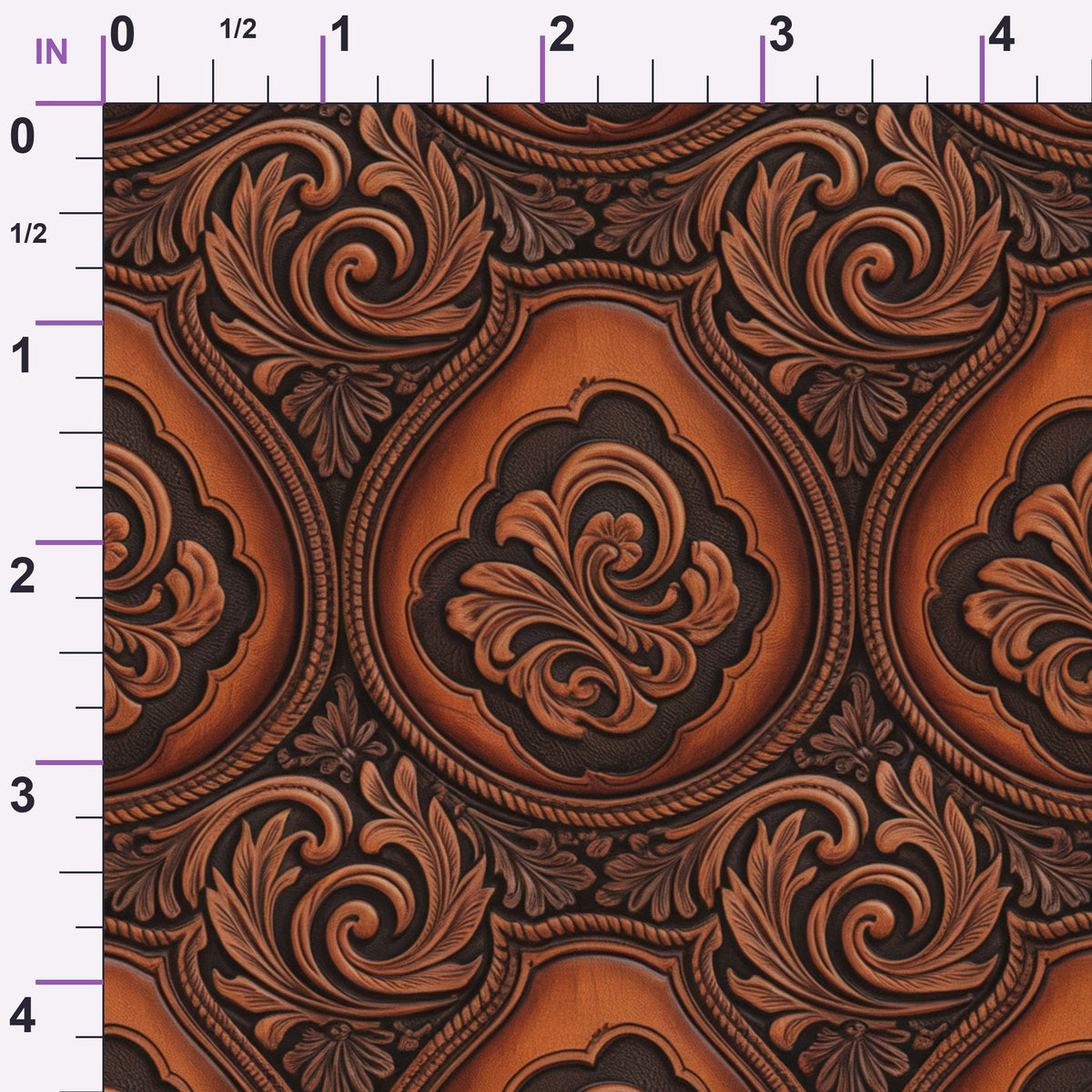This screenshot has height=1092, width=1092.
Task: Click the '0' on the top ruler
Action: (122, 35)
